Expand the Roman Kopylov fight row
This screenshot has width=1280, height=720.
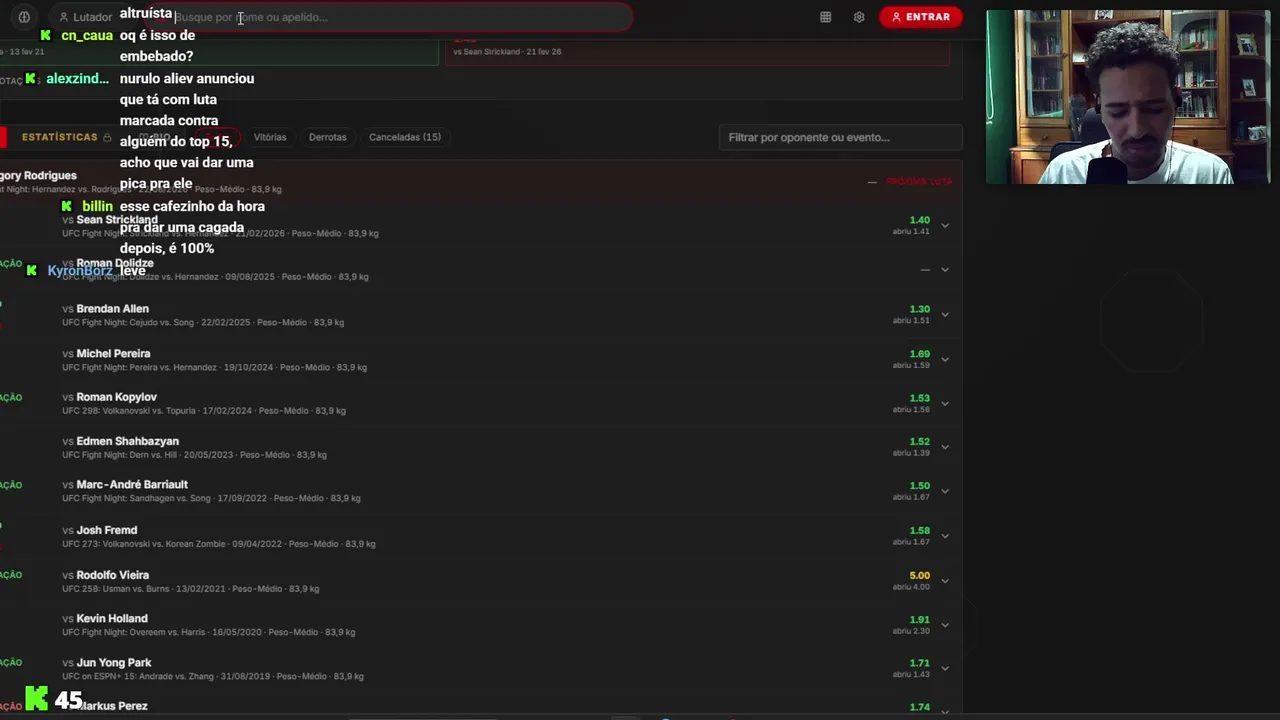click(x=944, y=403)
